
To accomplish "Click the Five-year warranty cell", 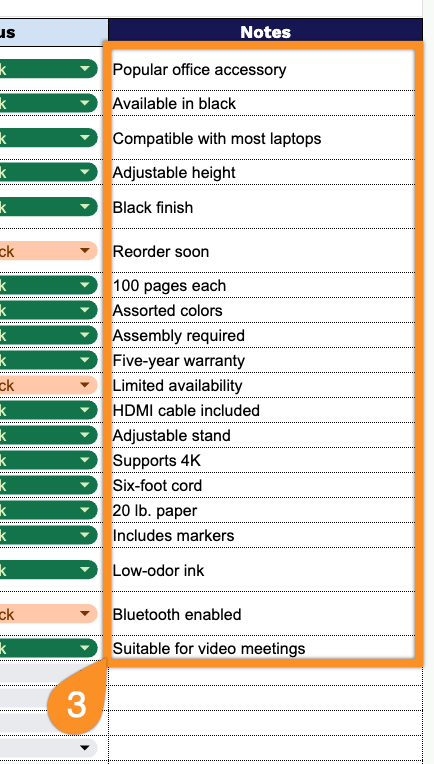I will (x=263, y=360).
